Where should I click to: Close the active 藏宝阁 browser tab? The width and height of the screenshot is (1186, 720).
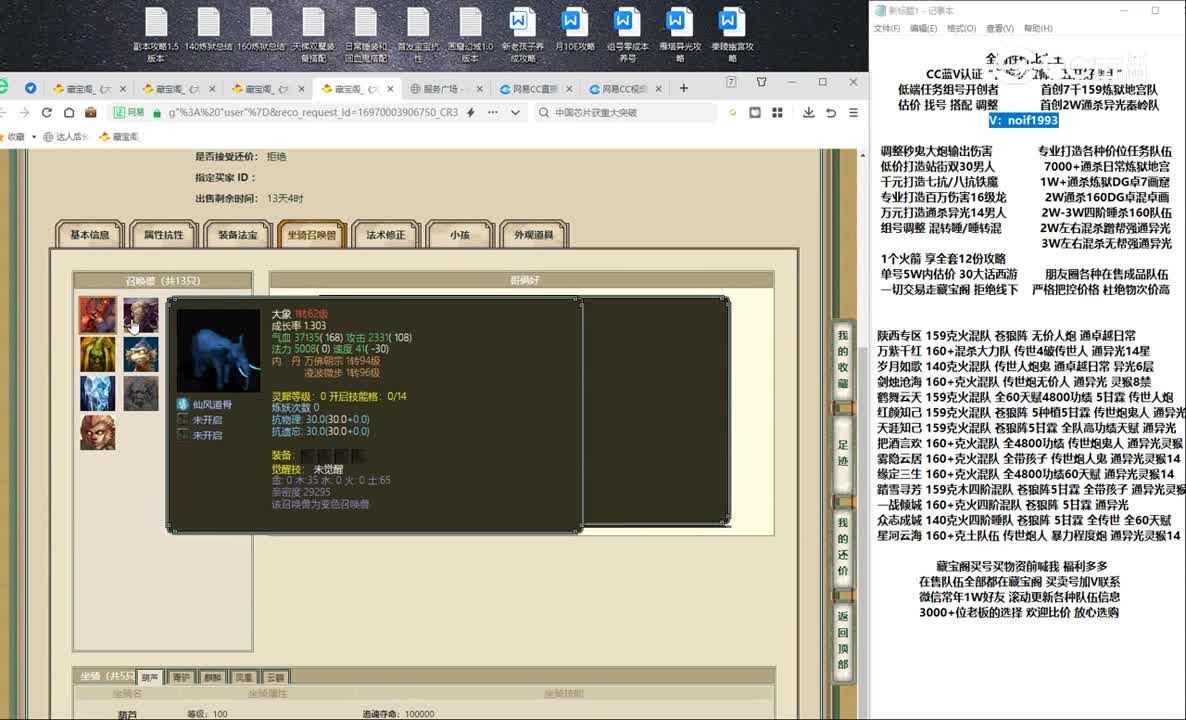[390, 88]
